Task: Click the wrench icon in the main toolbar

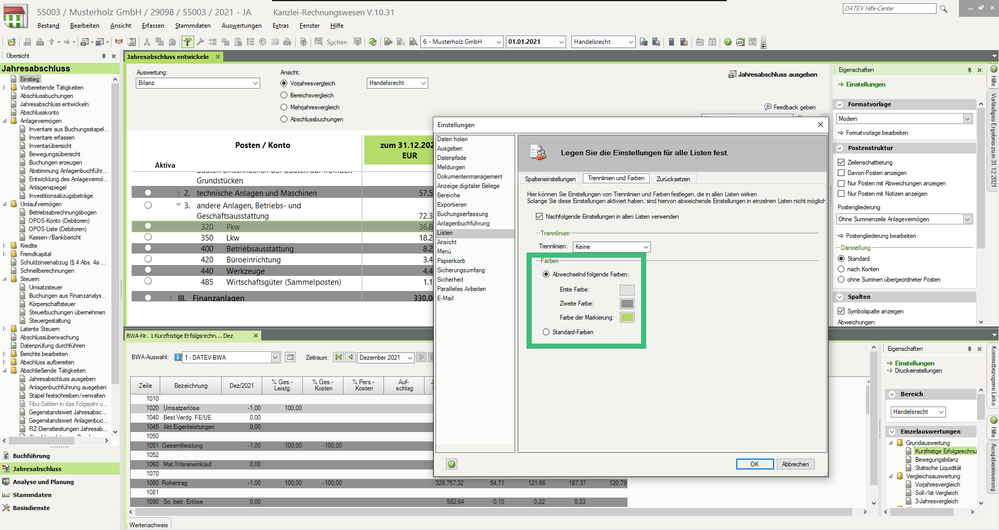Action: click(200, 42)
